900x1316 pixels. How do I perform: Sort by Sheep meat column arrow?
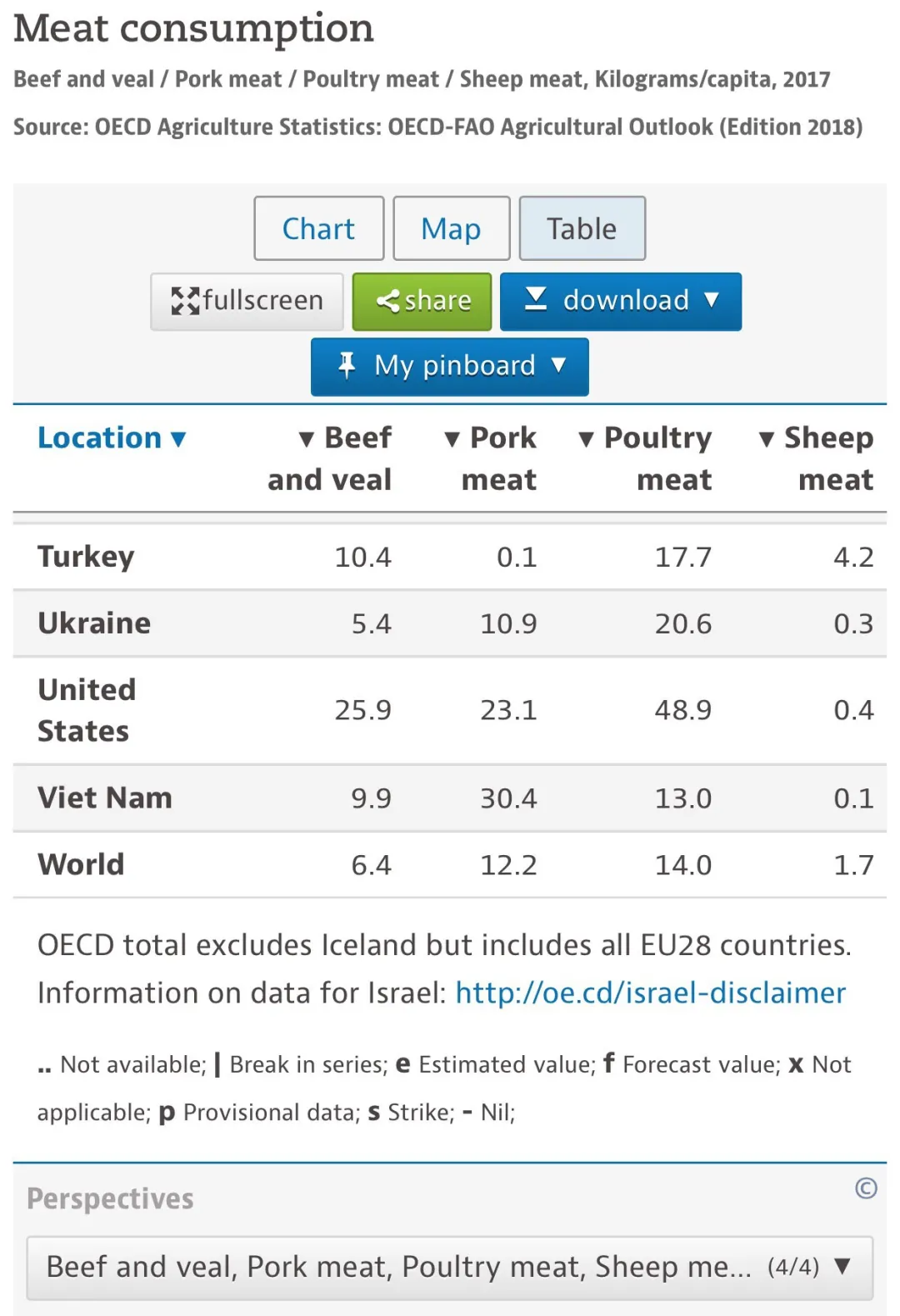tap(767, 439)
